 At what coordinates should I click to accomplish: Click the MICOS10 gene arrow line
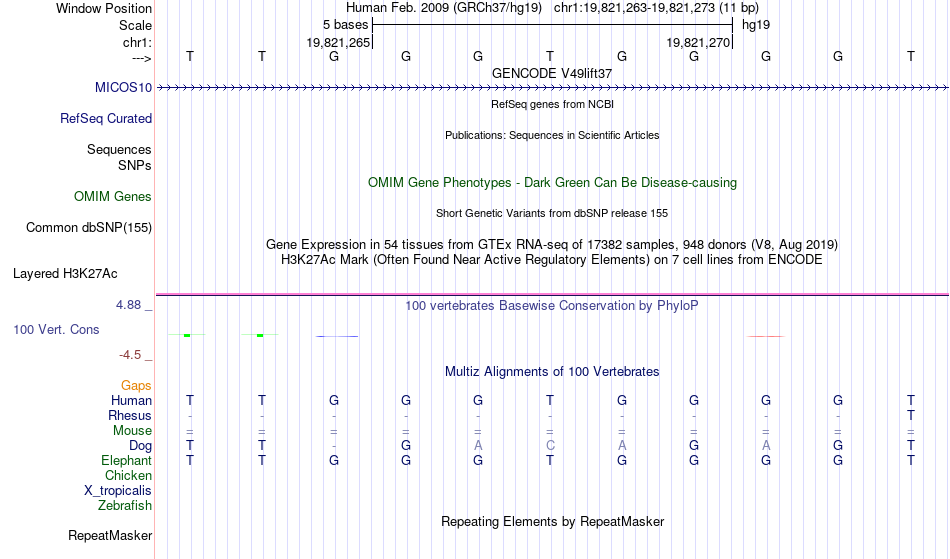point(552,88)
